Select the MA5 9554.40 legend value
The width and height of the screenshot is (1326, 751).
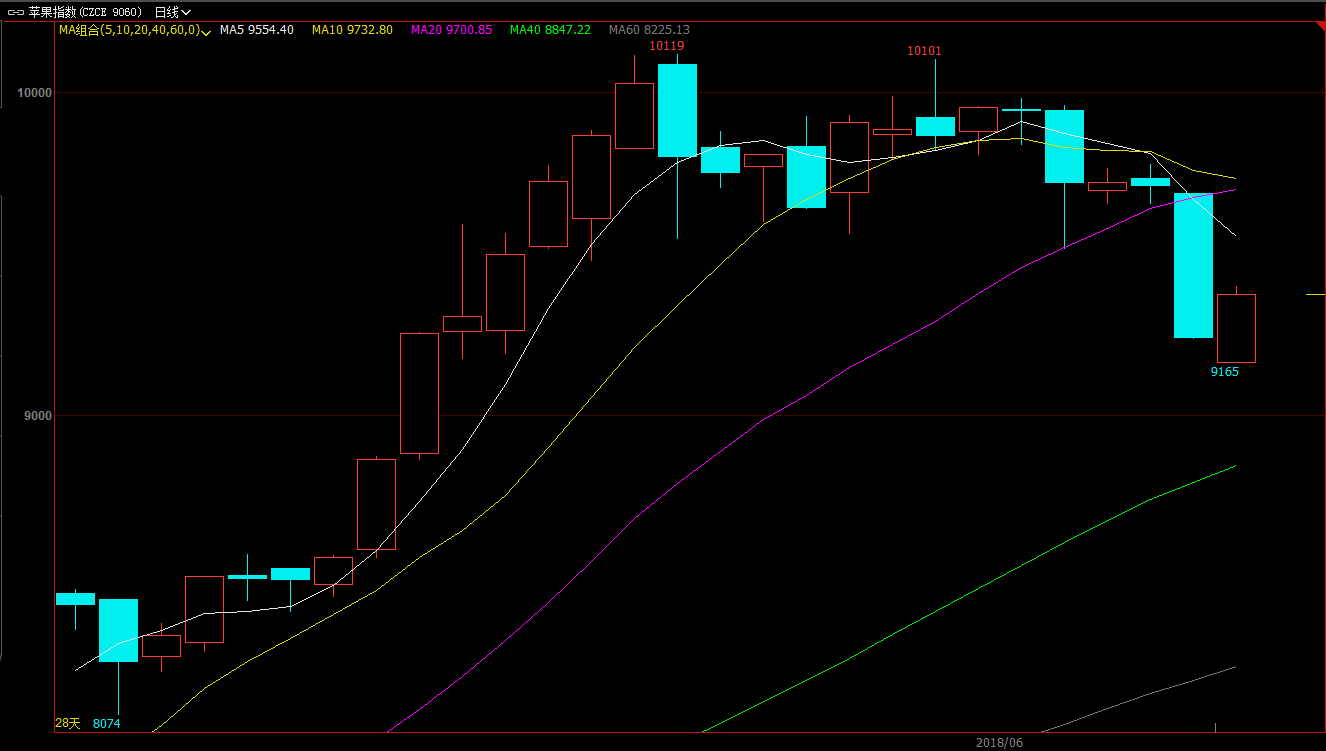257,30
